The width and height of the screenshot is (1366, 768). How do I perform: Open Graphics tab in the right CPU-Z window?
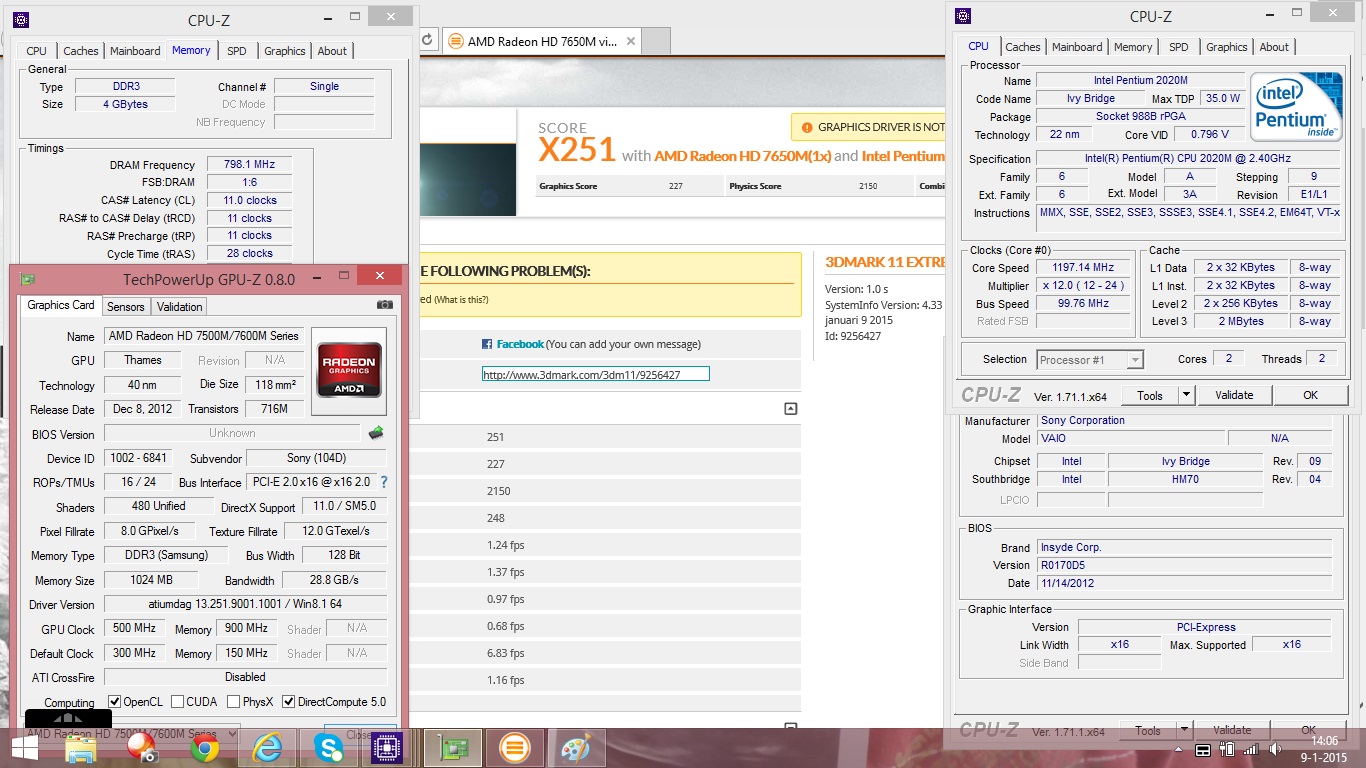[1226, 47]
